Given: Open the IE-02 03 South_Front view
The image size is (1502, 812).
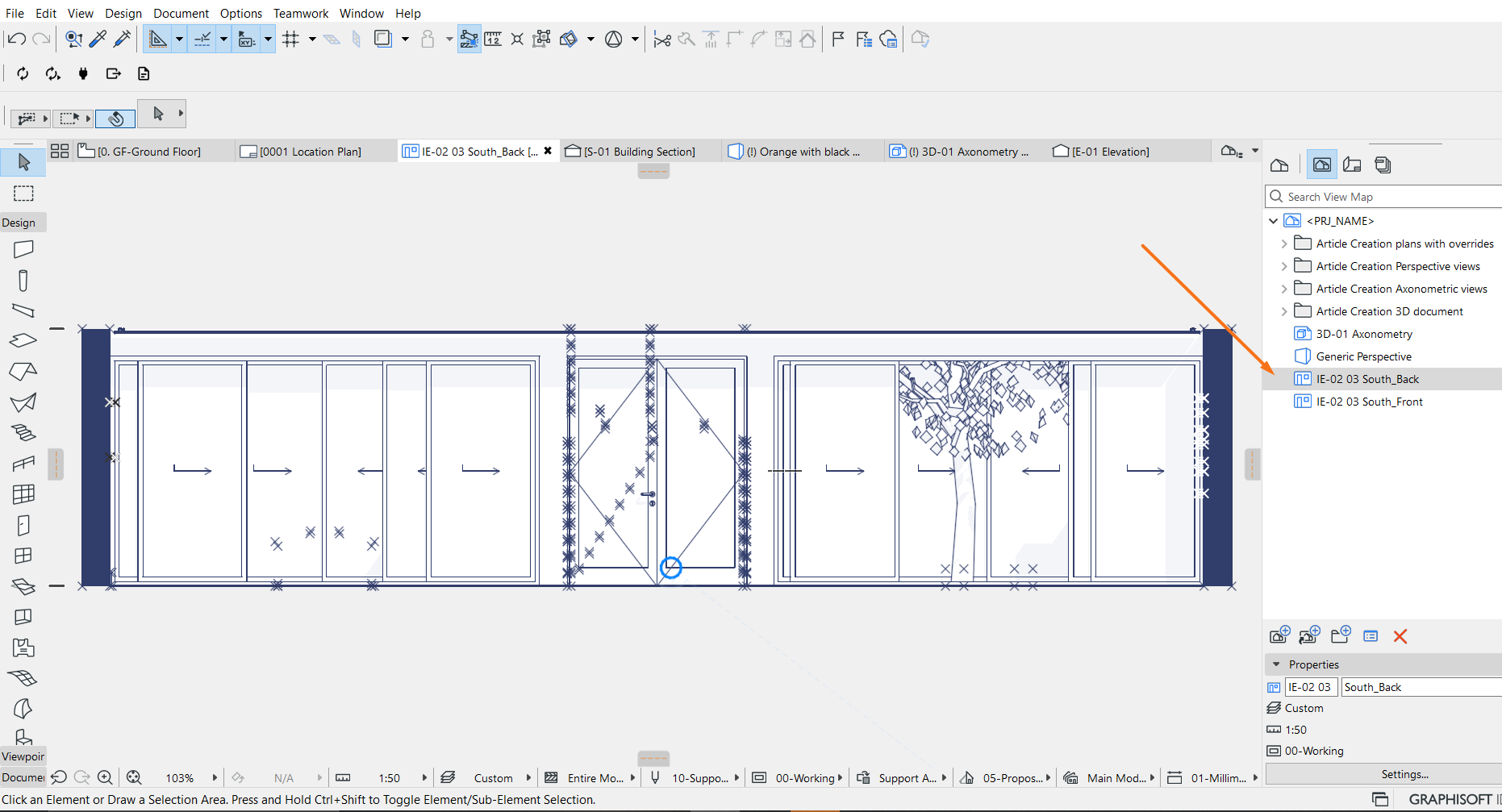Looking at the screenshot, I should [1369, 402].
